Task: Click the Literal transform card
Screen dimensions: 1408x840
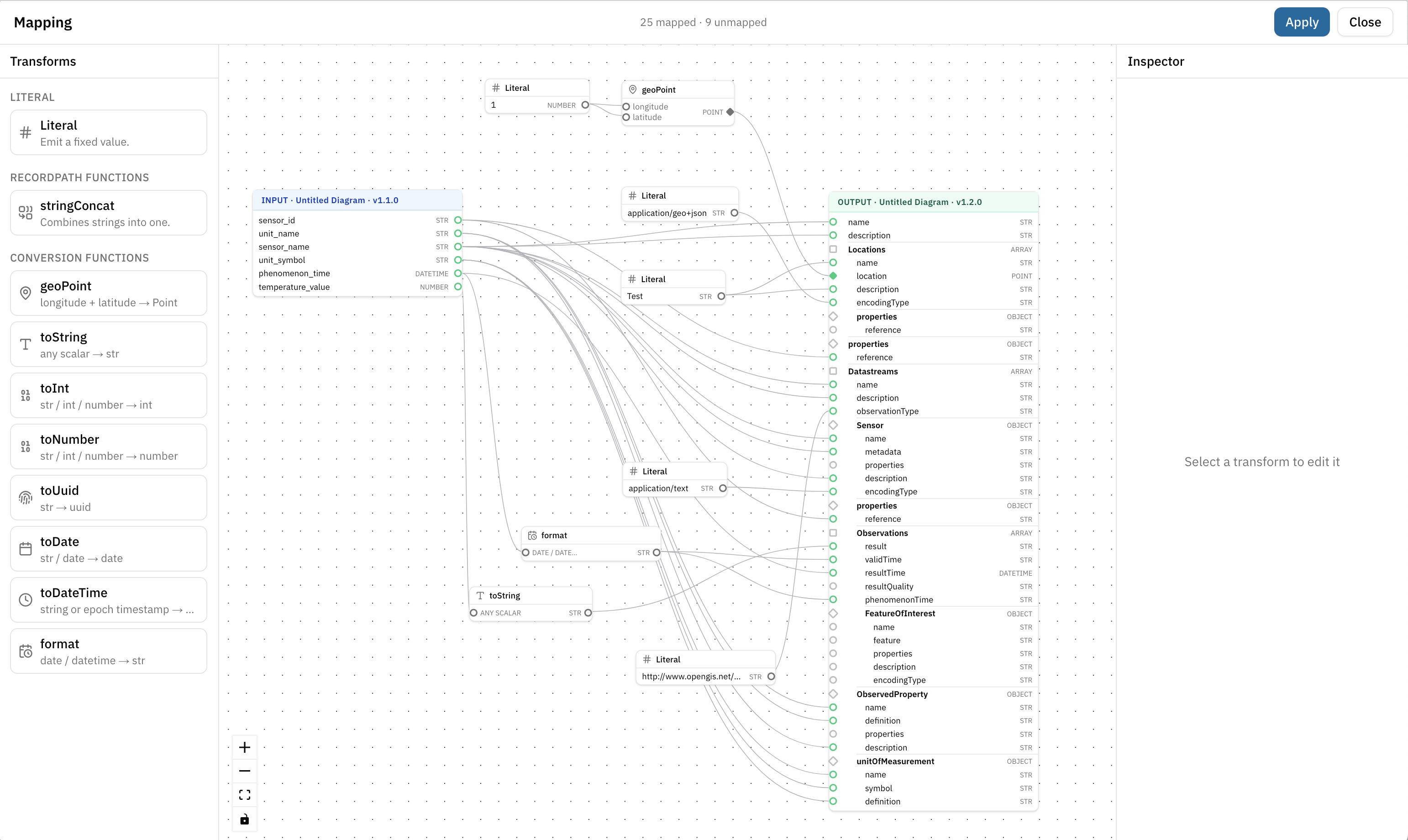Action: [x=109, y=132]
